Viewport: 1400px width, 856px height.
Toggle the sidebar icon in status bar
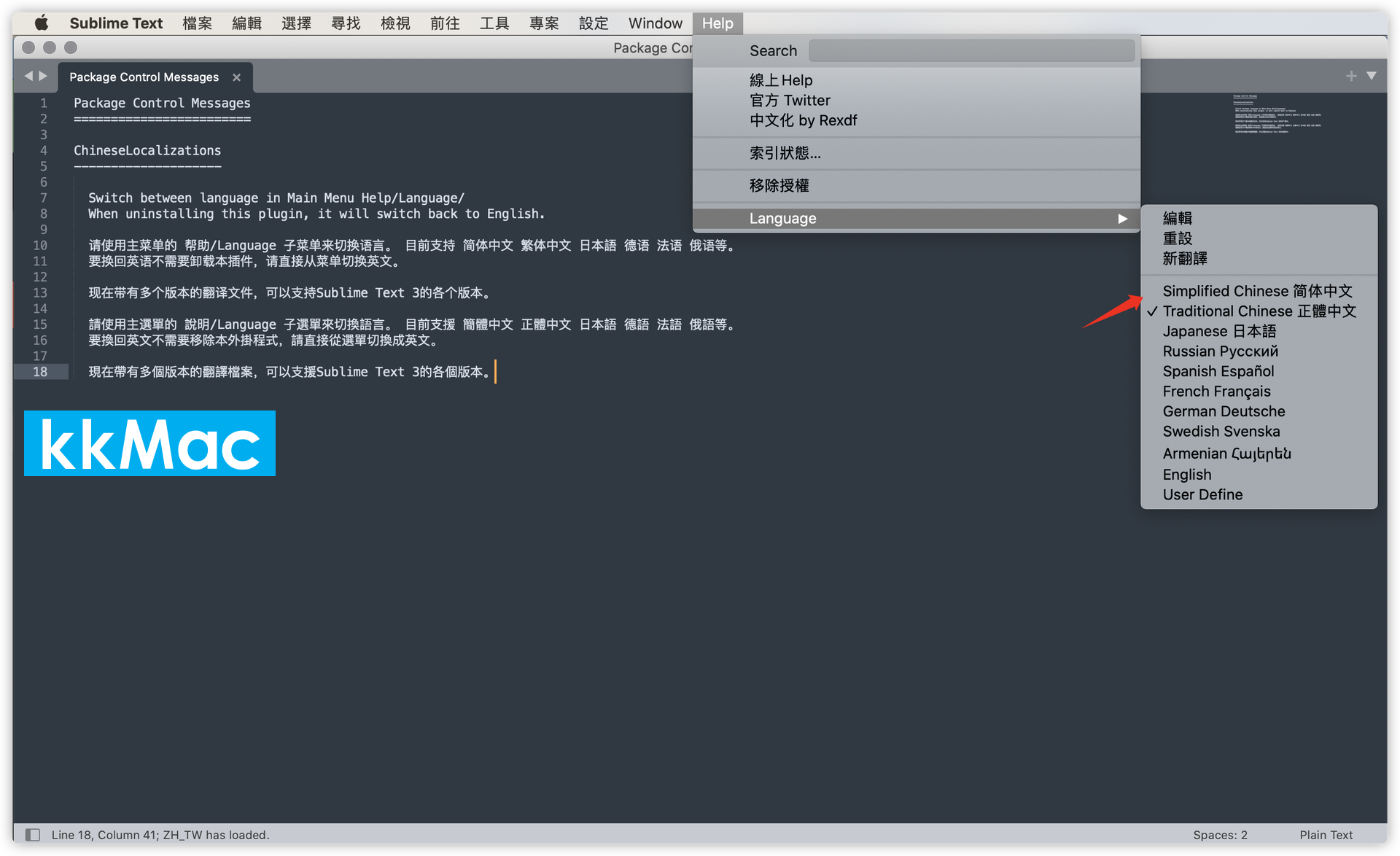tap(32, 834)
